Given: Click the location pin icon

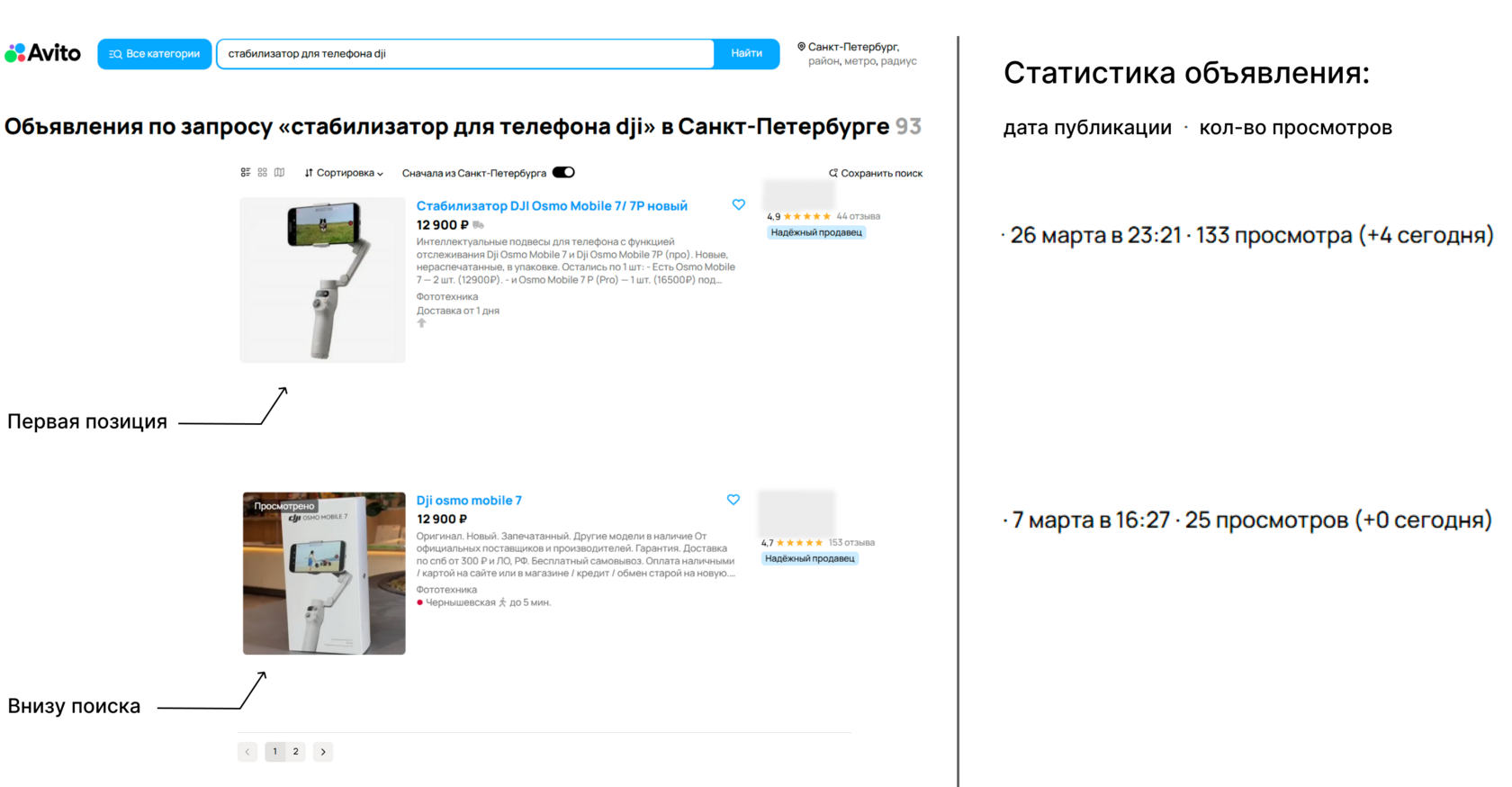Looking at the screenshot, I should point(801,47).
